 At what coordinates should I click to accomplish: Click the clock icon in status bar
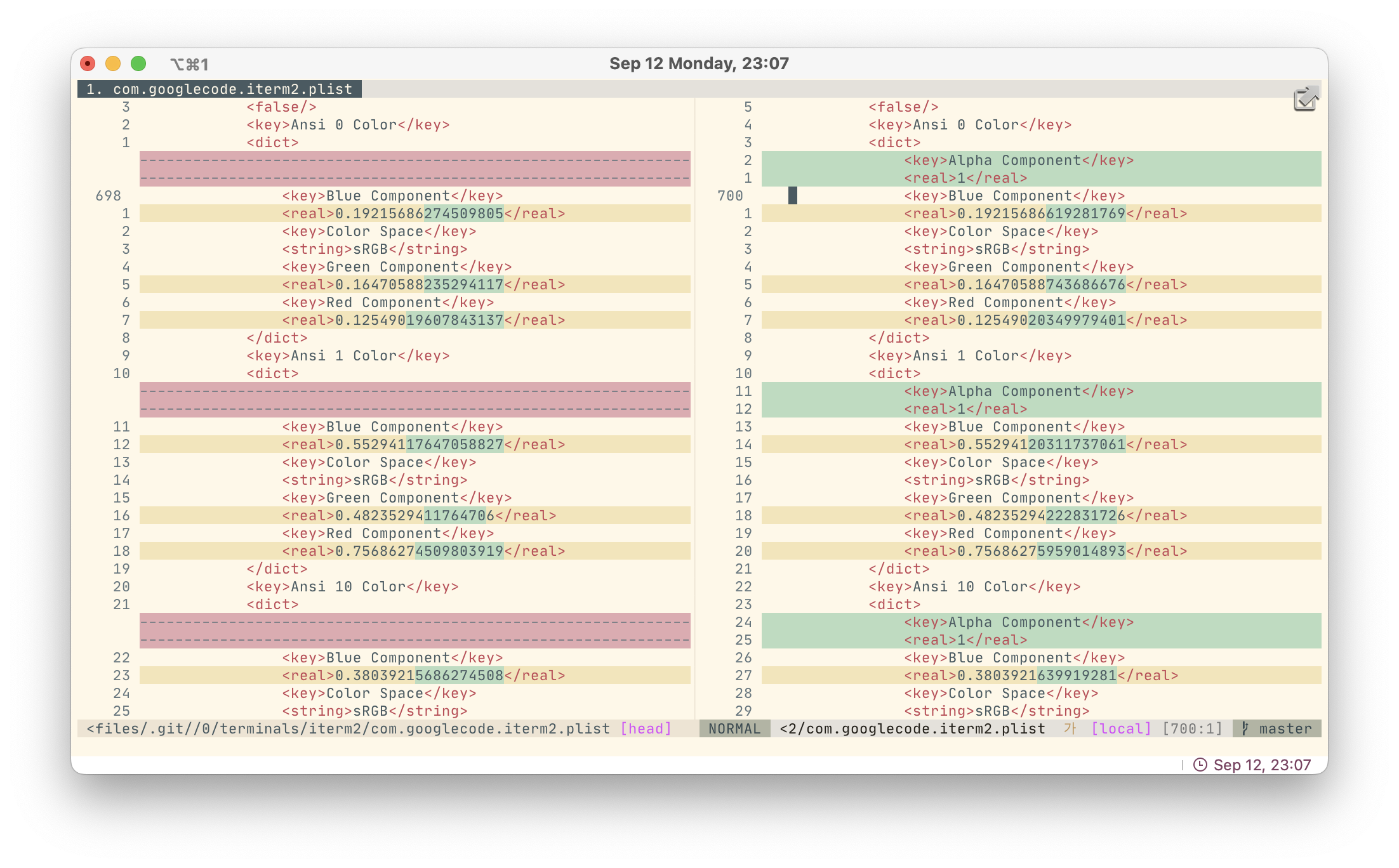tap(1200, 765)
